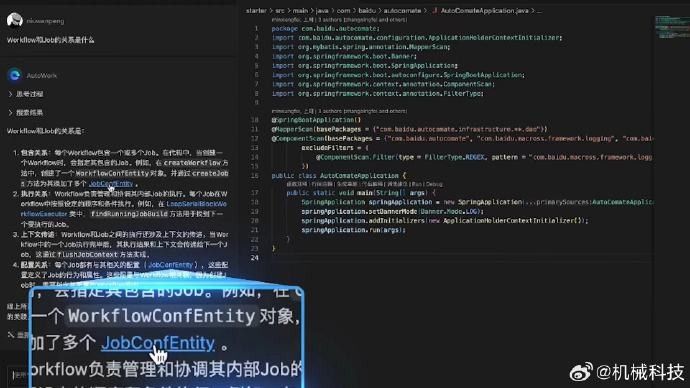The image size is (690, 388).
Task: Click the authors annotation above line 1
Action: (x=339, y=20)
